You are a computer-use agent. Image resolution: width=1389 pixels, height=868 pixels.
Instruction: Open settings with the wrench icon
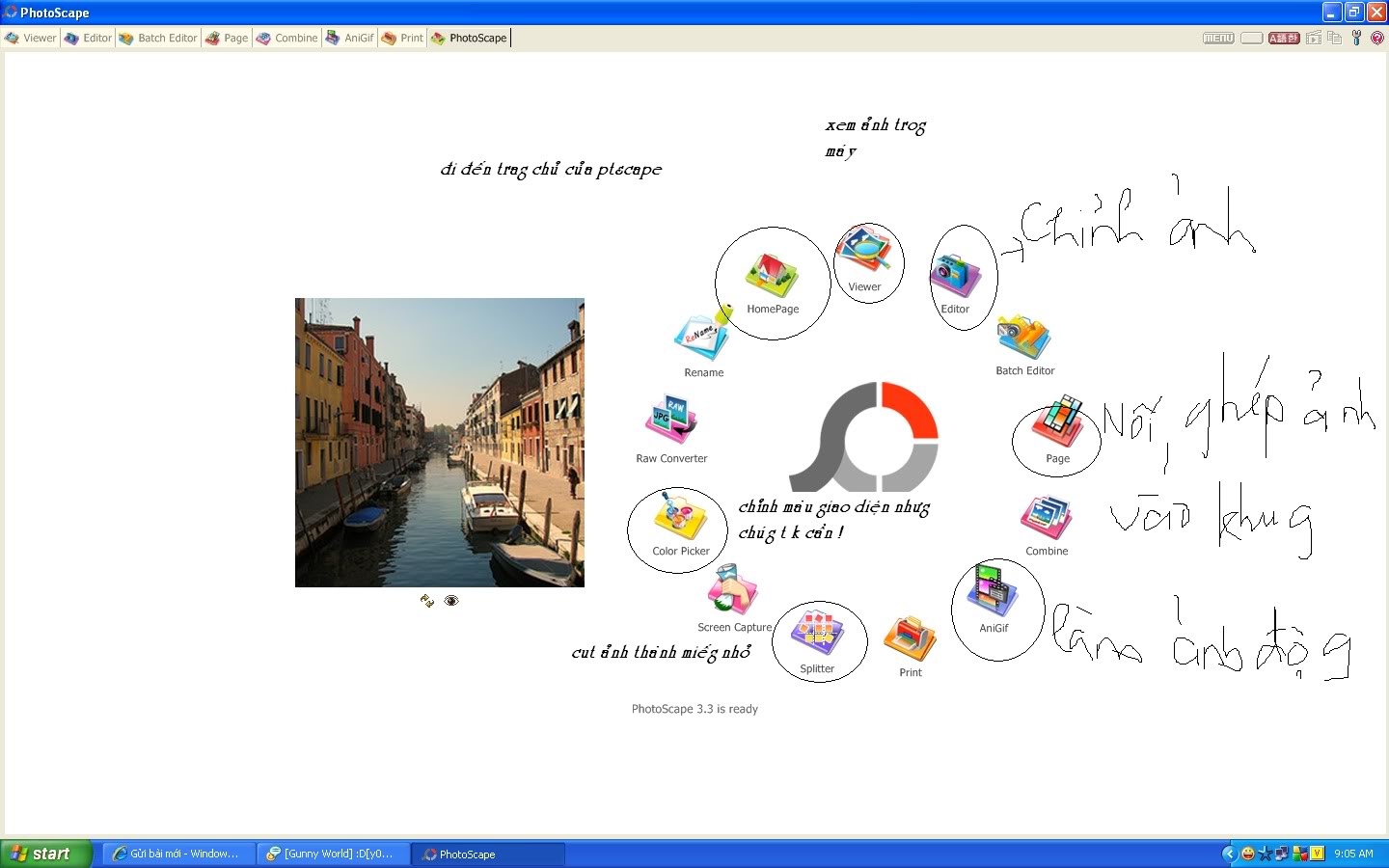[1356, 38]
